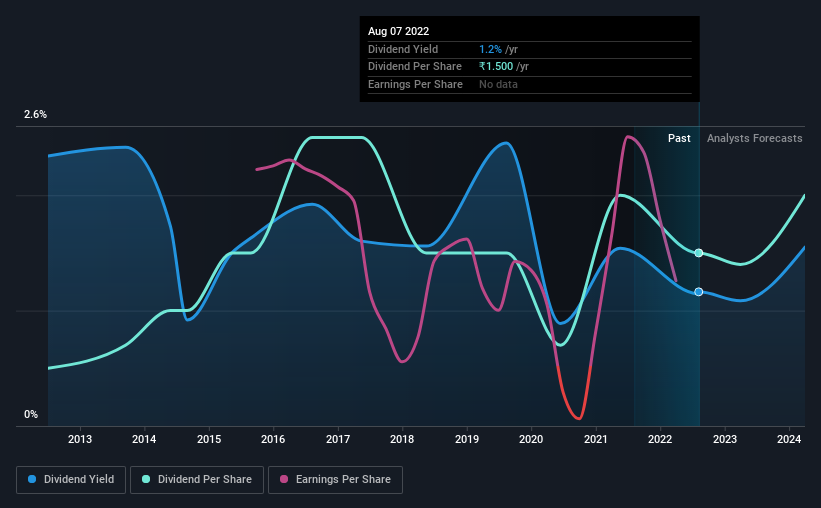Screen dimensions: 821x508
Task: Click the teal data point marker on the Dividend Per Share line
Action: pos(698,253)
